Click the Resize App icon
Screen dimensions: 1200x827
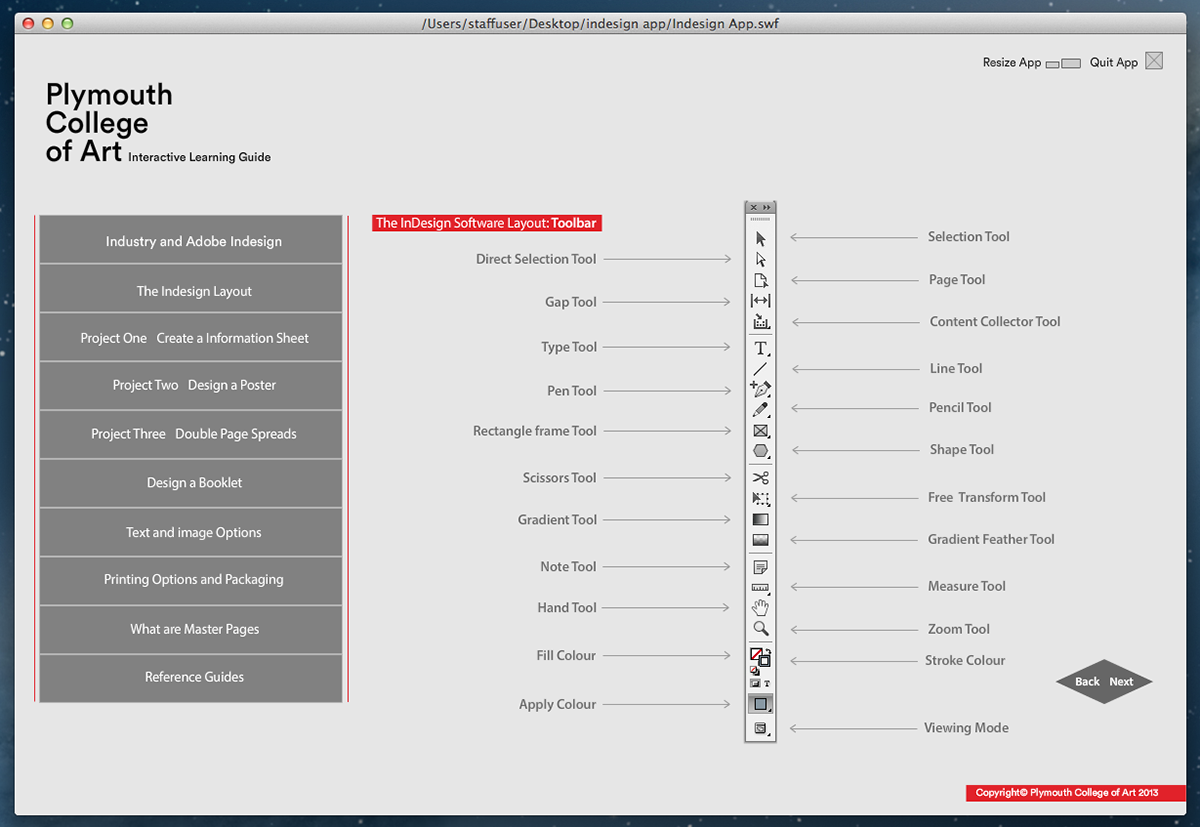pos(1063,63)
